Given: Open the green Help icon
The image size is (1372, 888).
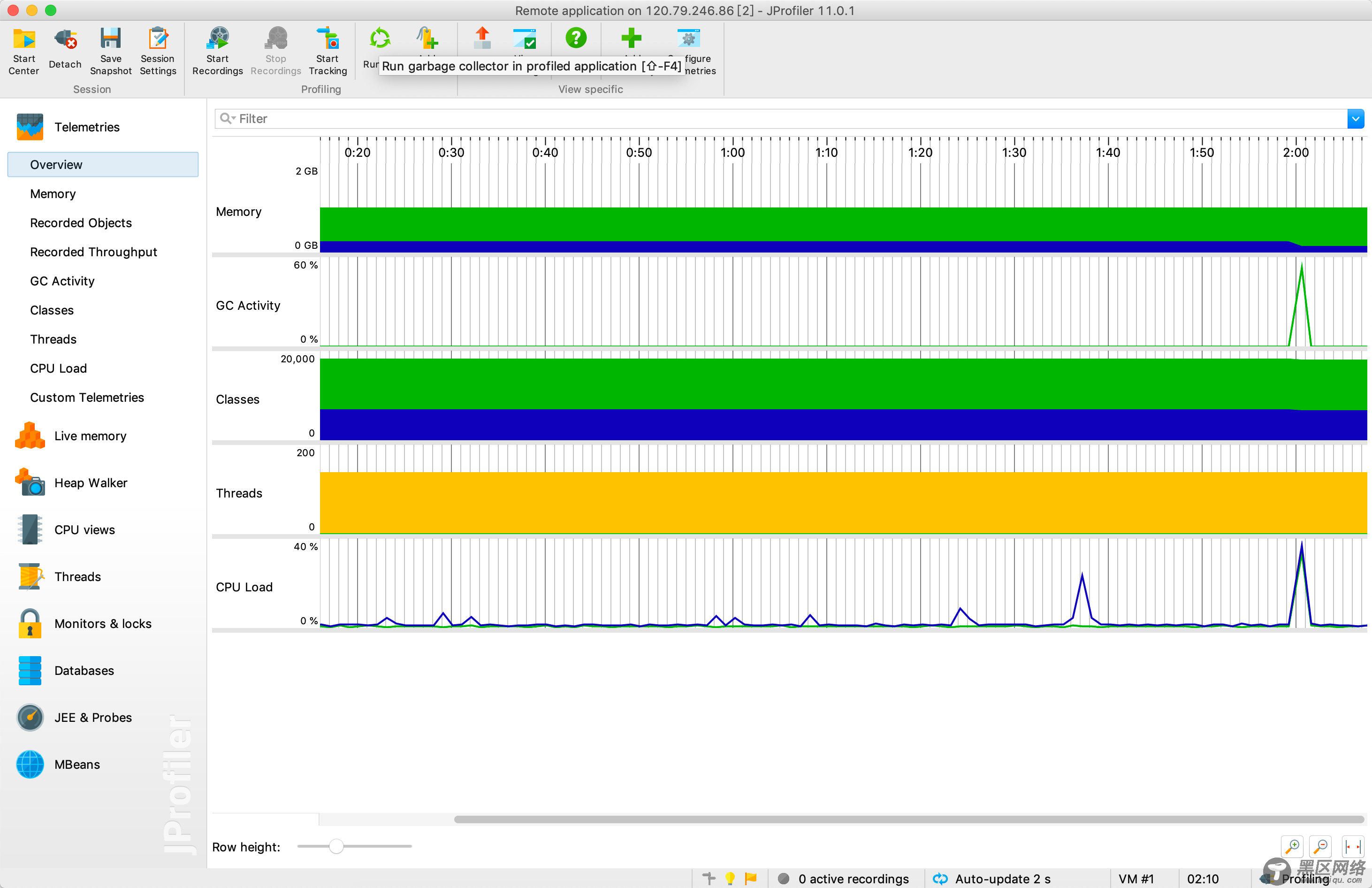Looking at the screenshot, I should tap(576, 38).
